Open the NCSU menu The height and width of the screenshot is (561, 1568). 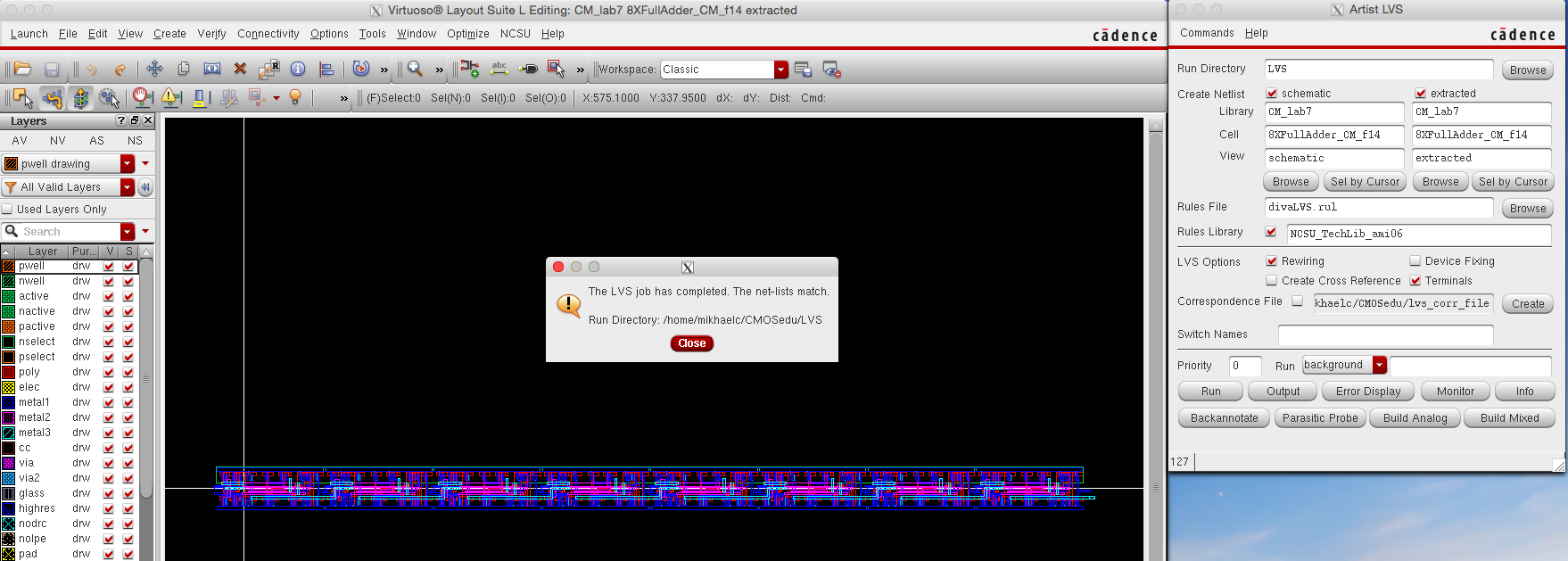pyautogui.click(x=516, y=34)
